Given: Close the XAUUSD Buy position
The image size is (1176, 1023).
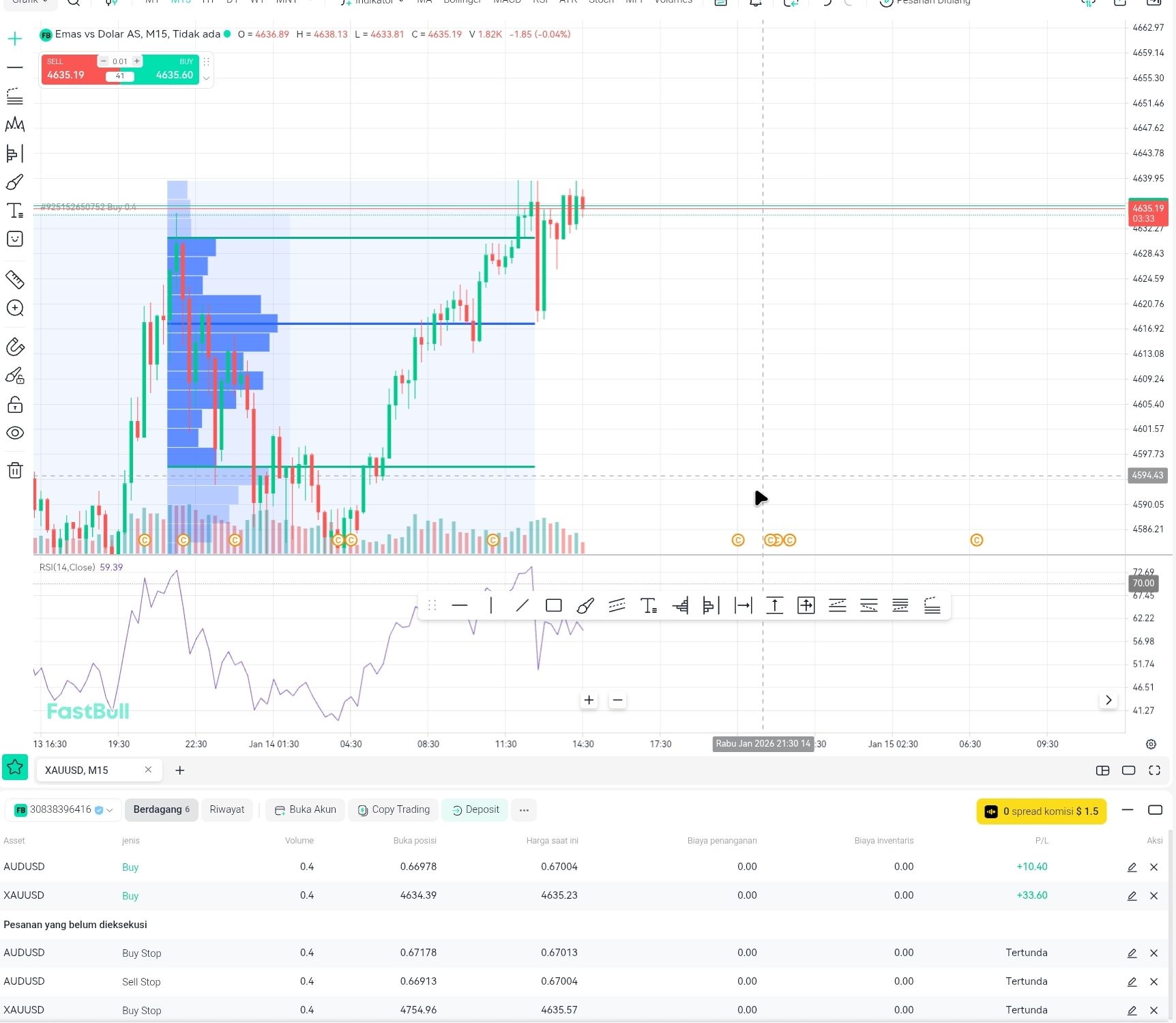Looking at the screenshot, I should (x=1153, y=895).
